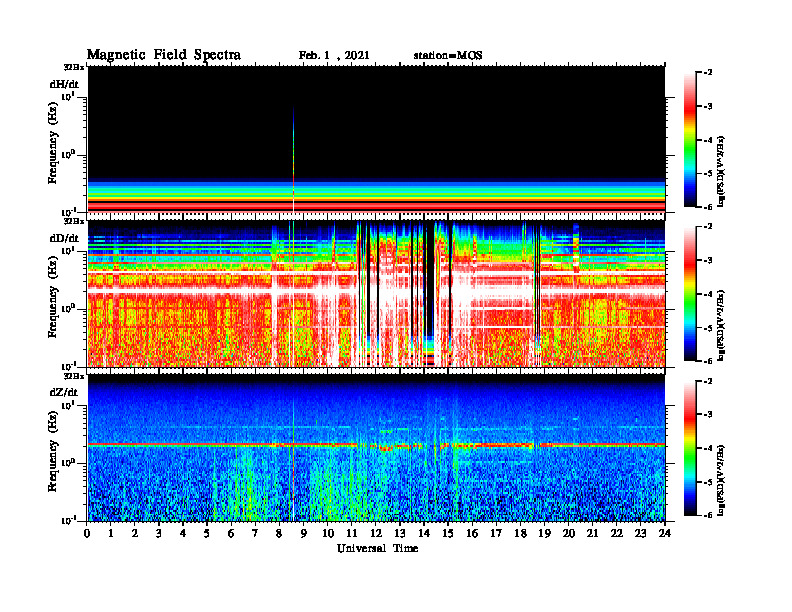This screenshot has width=792, height=612.
Task: Click the black data gap in dD/dt spectrogram
Action: pyautogui.click(x=430, y=280)
